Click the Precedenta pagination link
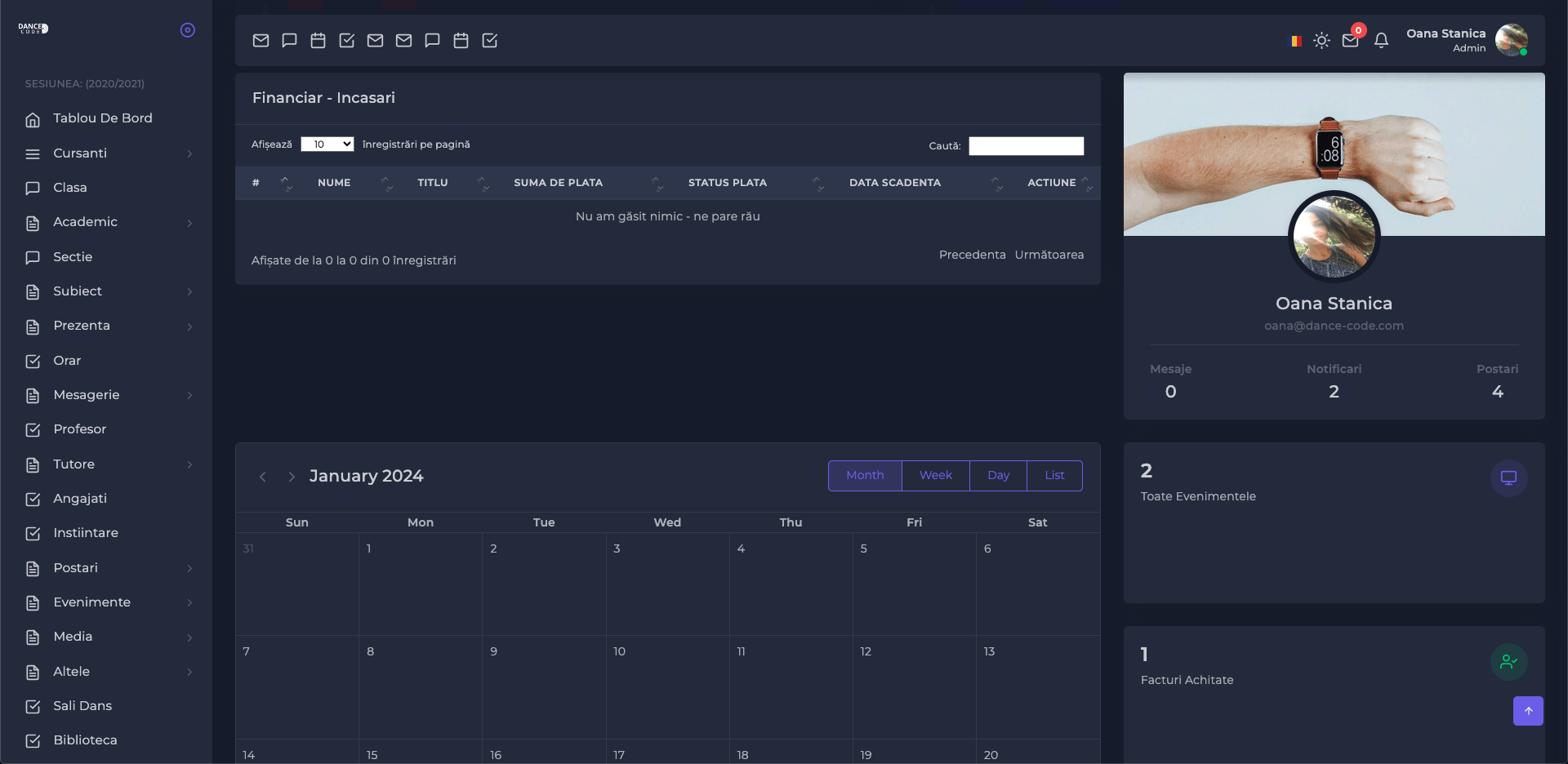1568x764 pixels. pyautogui.click(x=972, y=255)
